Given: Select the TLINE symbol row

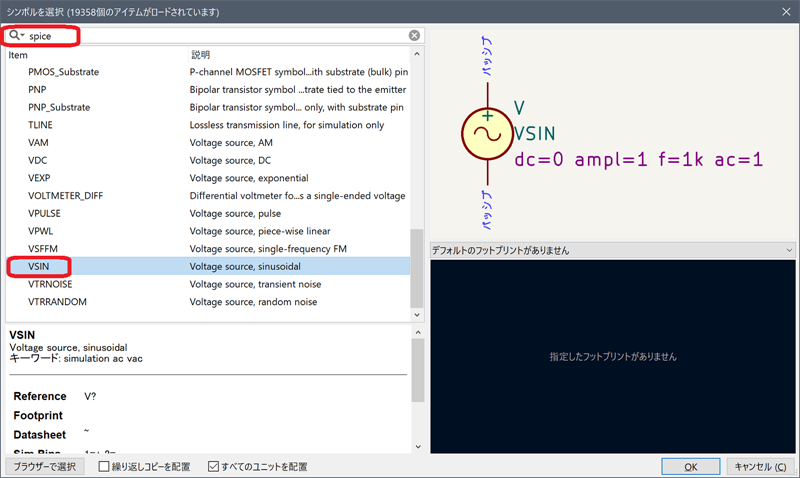Looking at the screenshot, I should 208,125.
